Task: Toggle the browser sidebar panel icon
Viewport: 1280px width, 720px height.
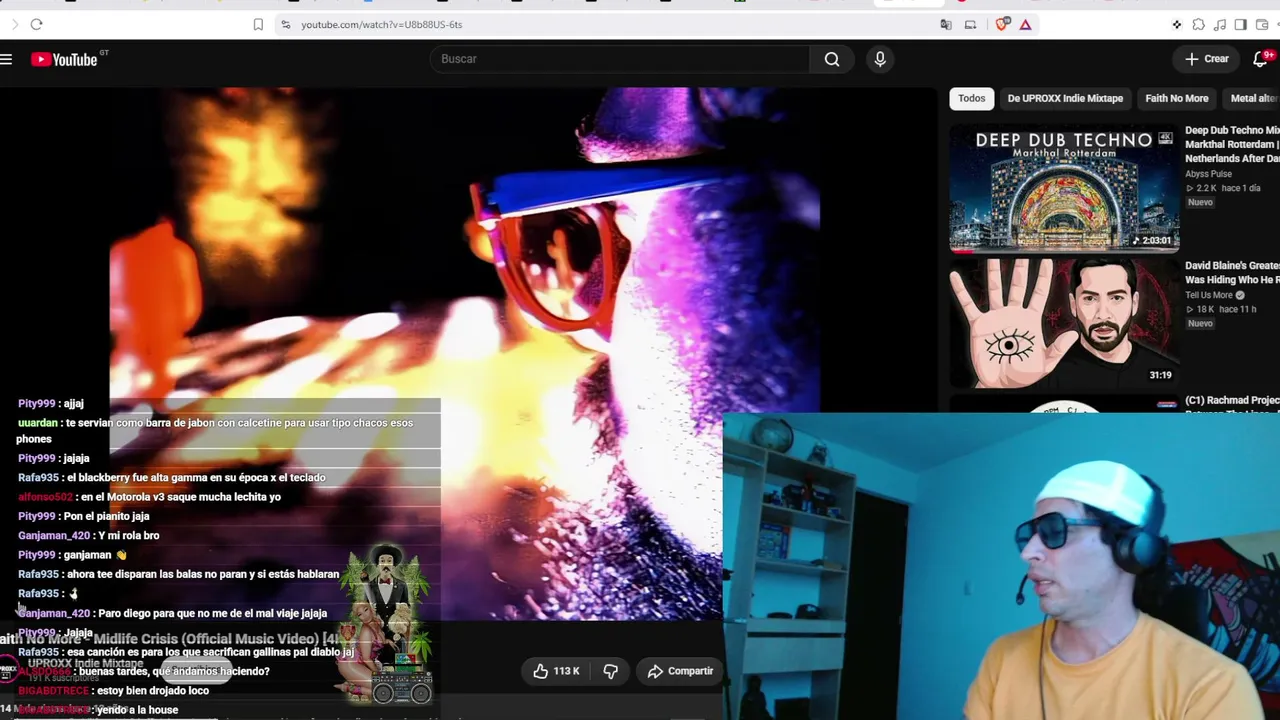Action: pyautogui.click(x=1240, y=24)
